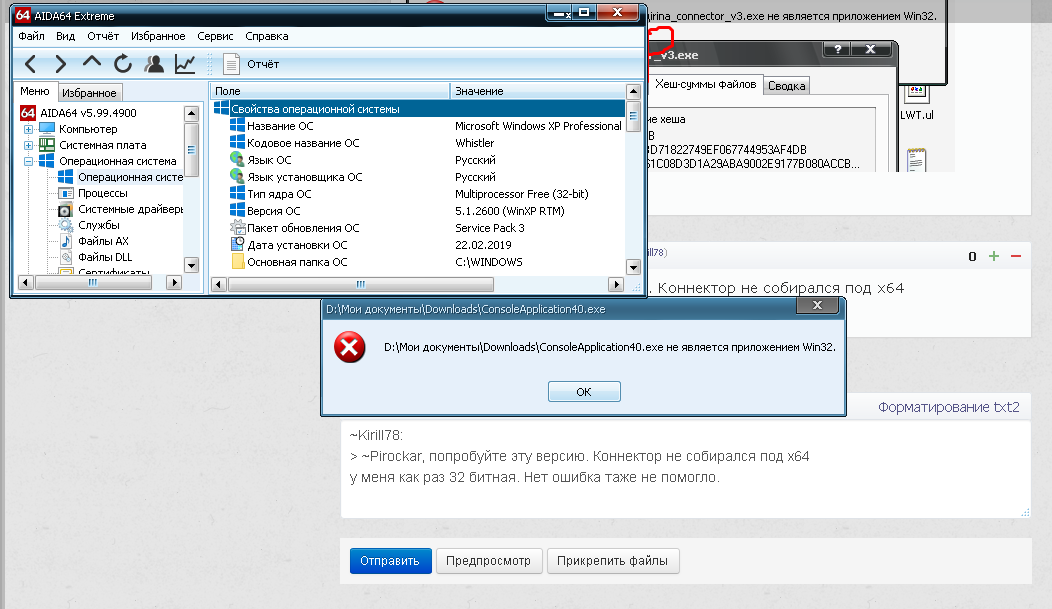The width and height of the screenshot is (1052, 609).
Task: Open the Сервис menu
Action: [215, 36]
